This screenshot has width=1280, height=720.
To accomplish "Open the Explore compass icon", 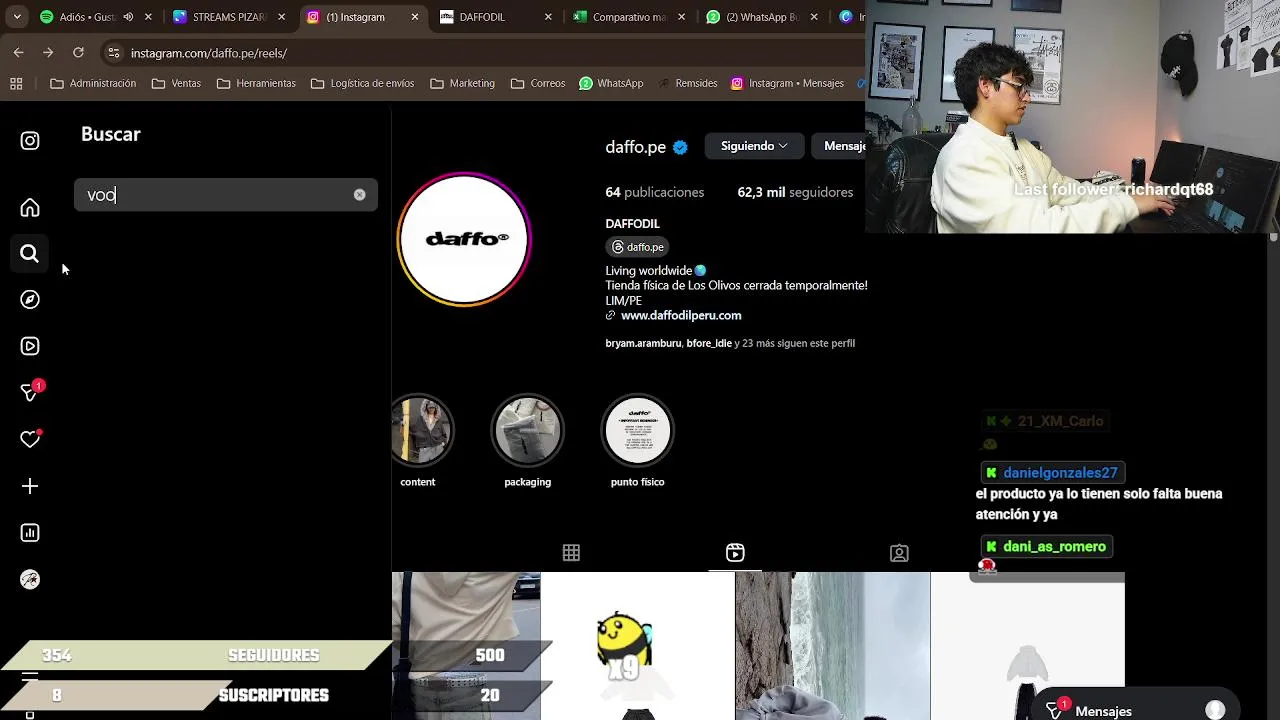I will (x=30, y=300).
